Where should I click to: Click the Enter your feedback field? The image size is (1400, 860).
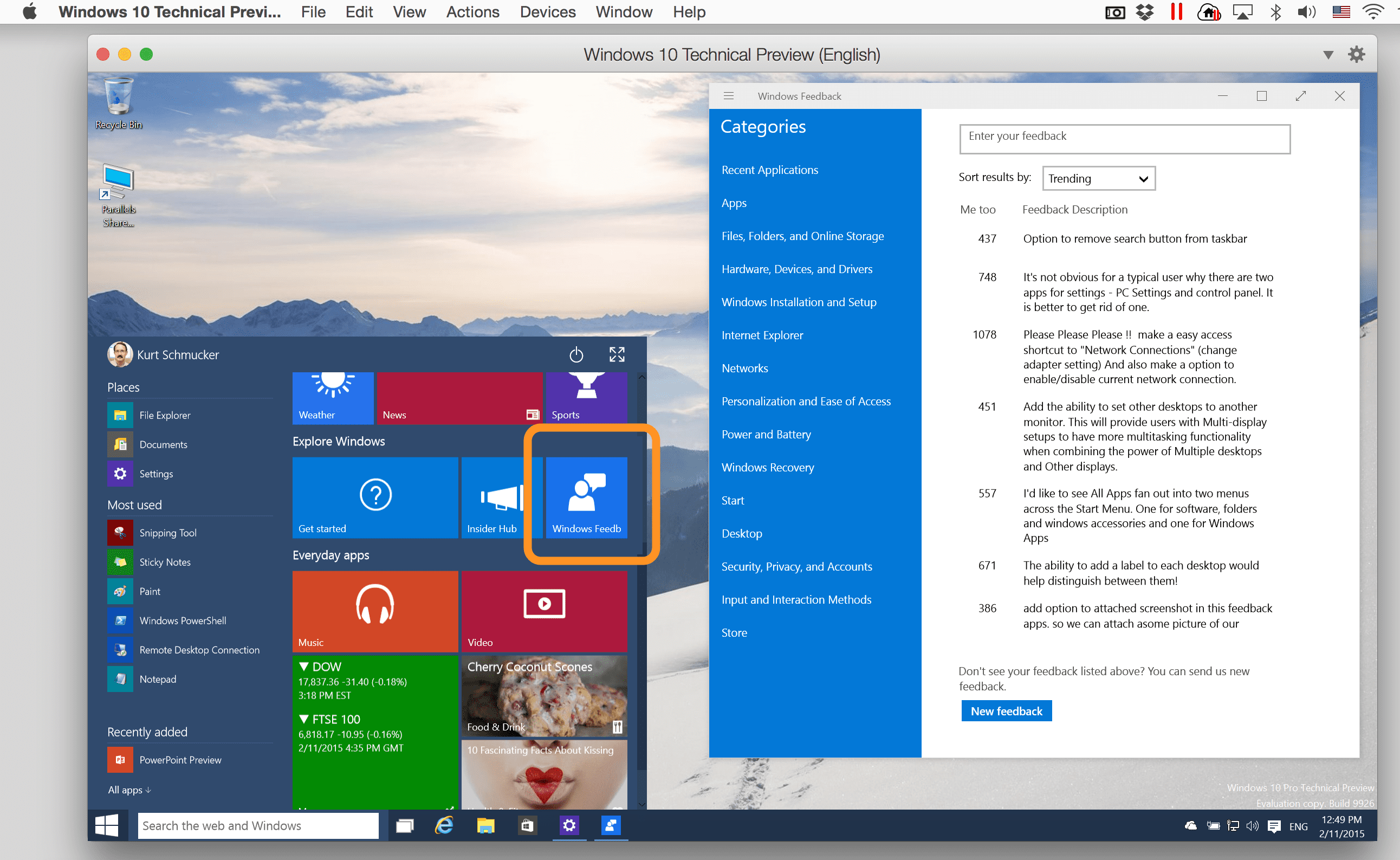coord(1124,138)
